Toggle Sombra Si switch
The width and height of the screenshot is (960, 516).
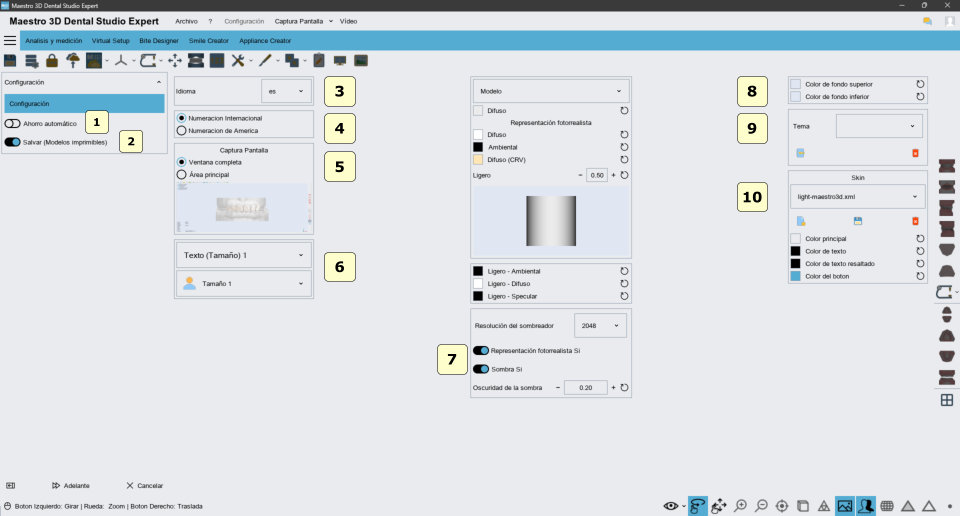(x=481, y=369)
